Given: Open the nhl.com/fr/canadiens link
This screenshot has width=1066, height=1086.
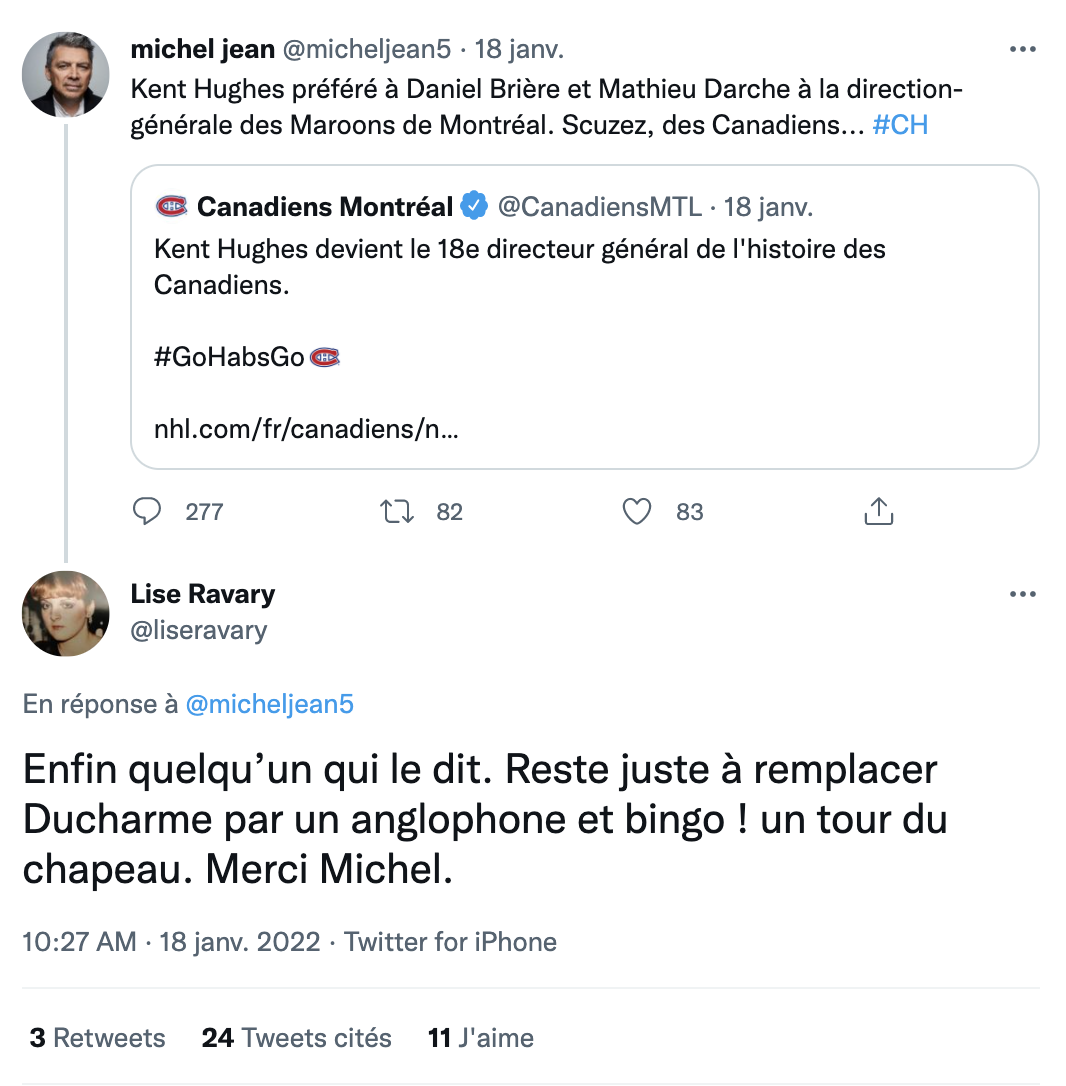Looking at the screenshot, I should point(306,430).
